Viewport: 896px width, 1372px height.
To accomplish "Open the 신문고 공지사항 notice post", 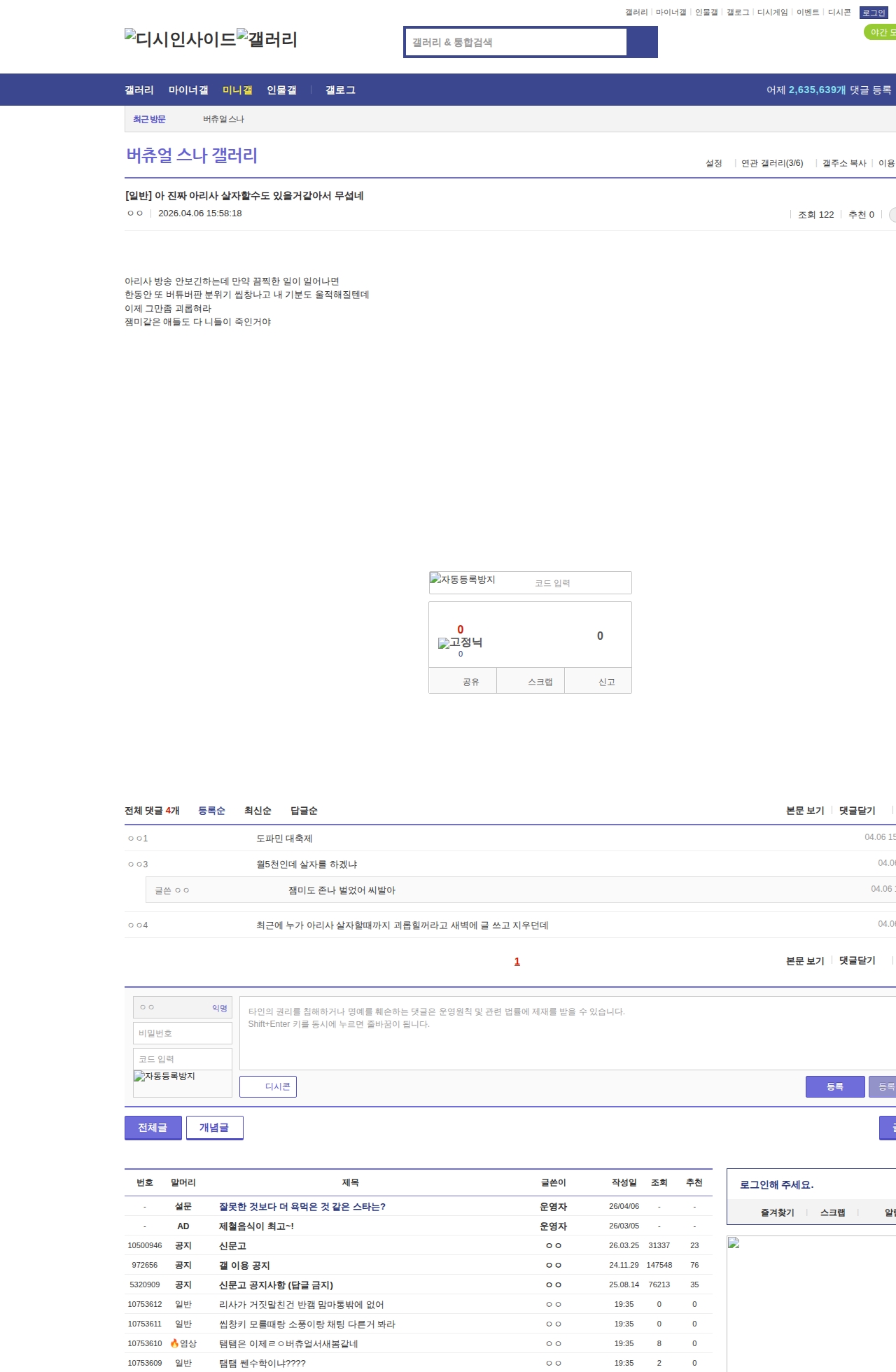I will click(276, 1284).
